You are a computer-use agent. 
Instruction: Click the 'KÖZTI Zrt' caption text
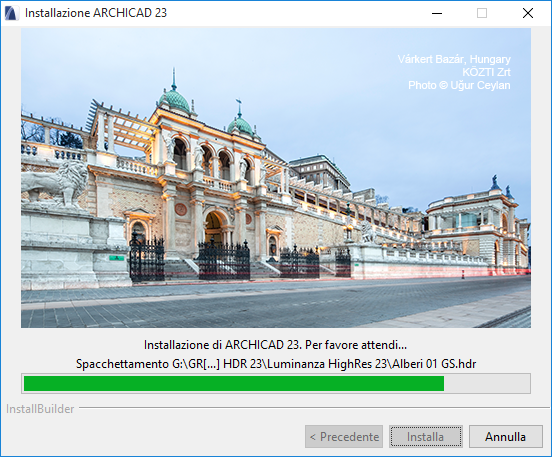click(x=486, y=72)
